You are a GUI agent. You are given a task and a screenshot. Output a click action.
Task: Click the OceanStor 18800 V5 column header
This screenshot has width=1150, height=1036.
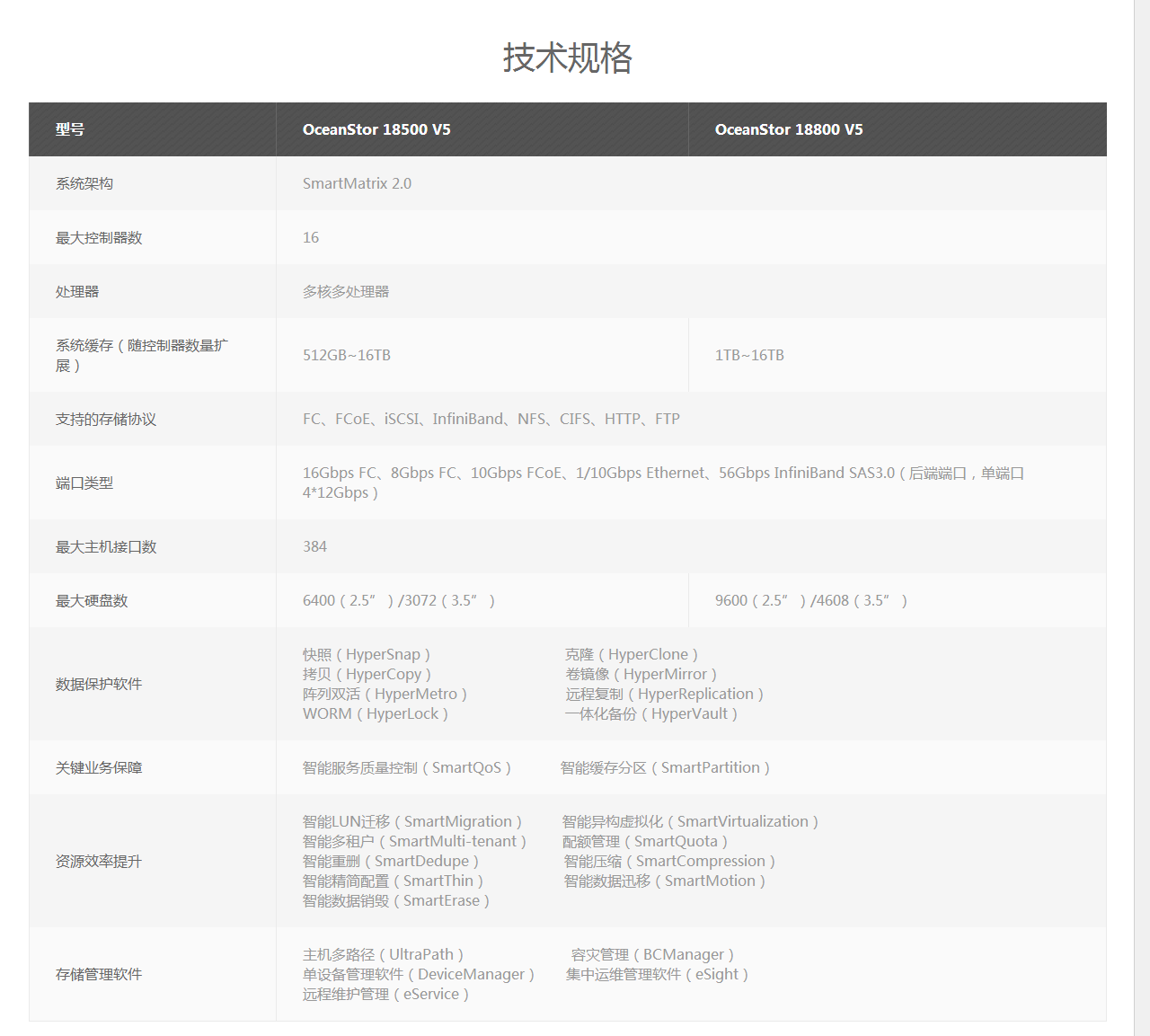pyautogui.click(x=898, y=129)
